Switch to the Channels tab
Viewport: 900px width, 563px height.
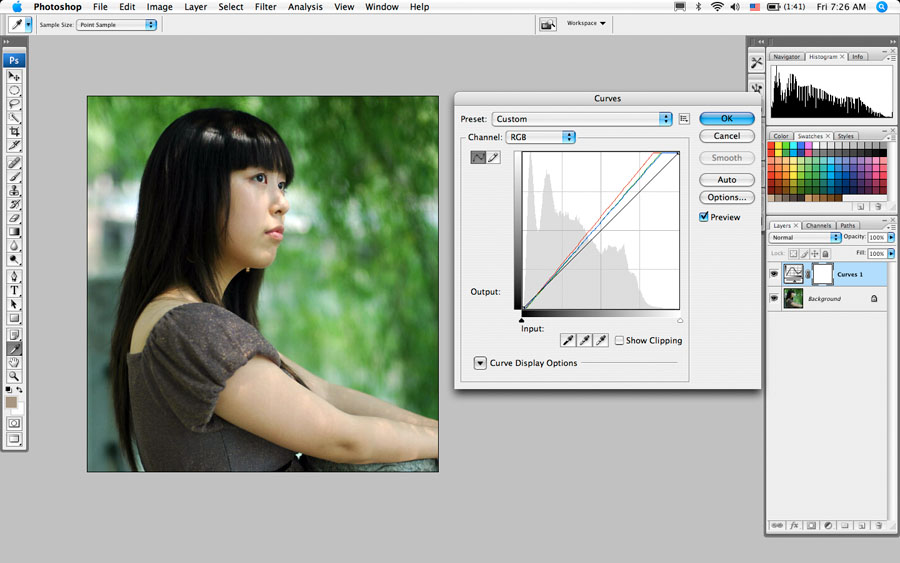[818, 225]
